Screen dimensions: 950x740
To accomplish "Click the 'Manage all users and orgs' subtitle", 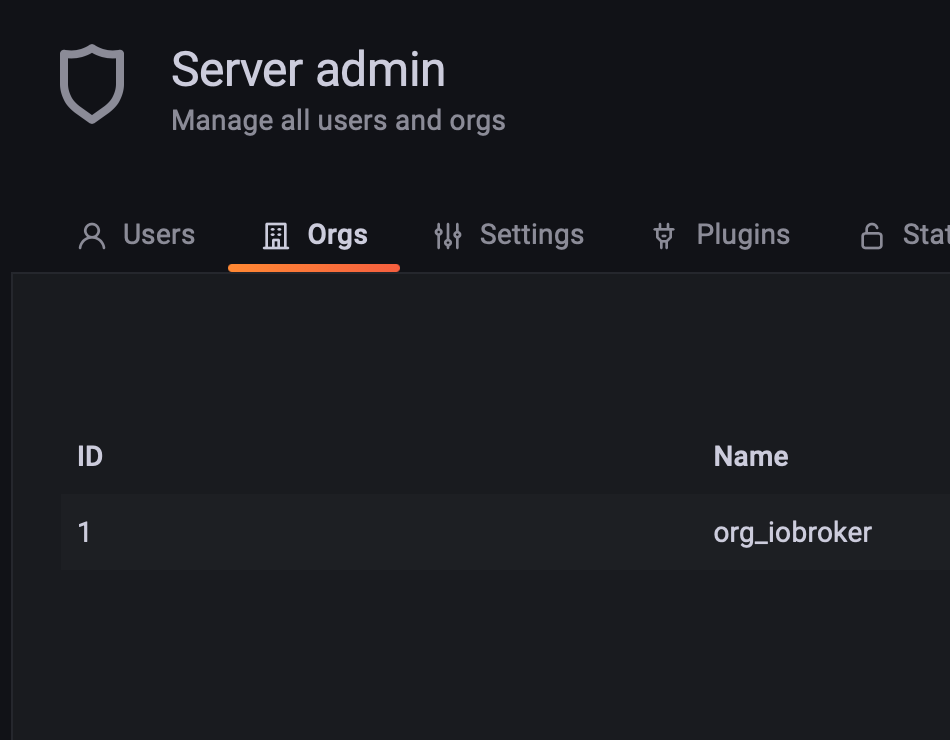I will (x=339, y=121).
